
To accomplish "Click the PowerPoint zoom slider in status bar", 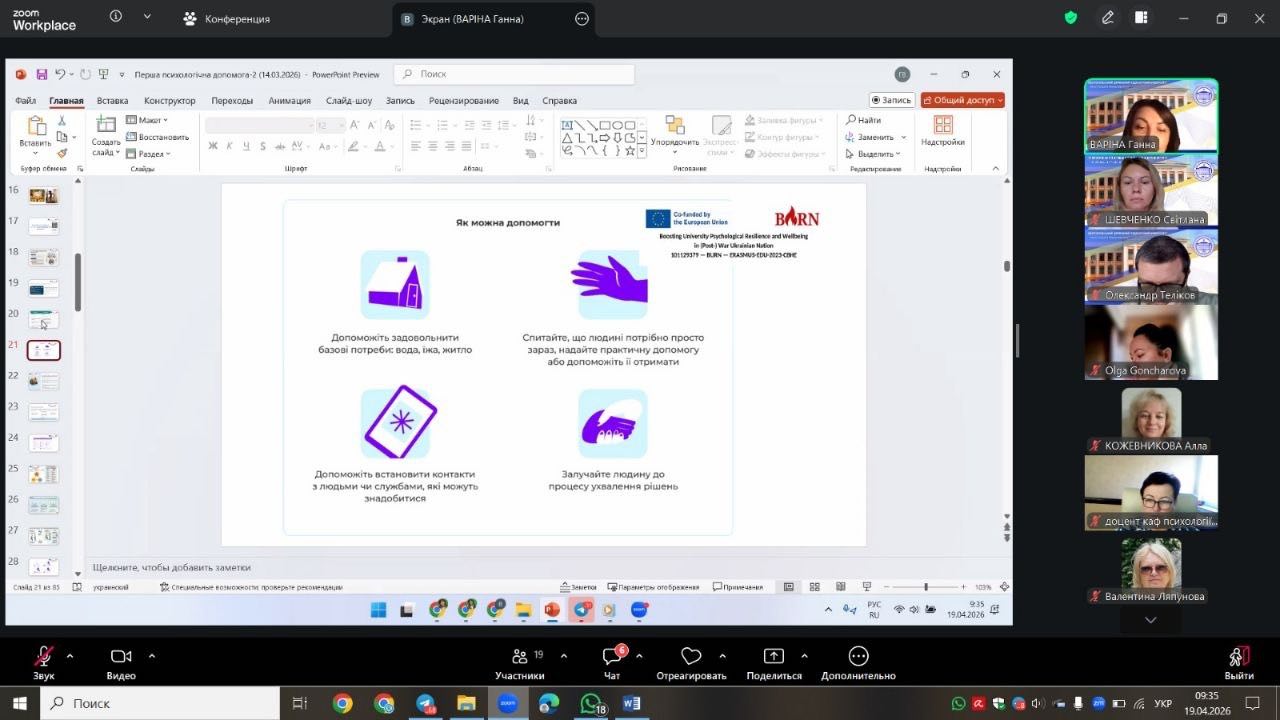I will [926, 587].
